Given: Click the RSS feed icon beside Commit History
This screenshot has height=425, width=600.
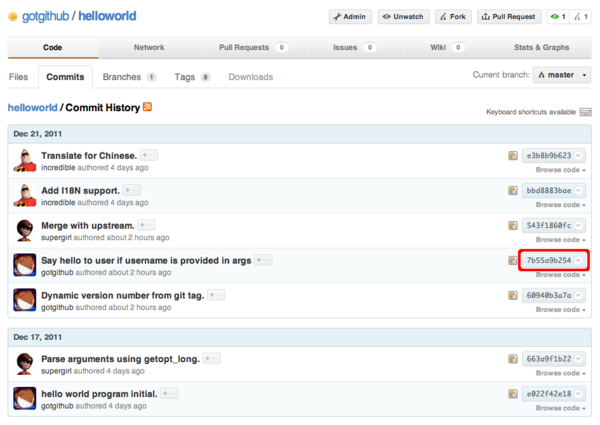Looking at the screenshot, I should point(147,107).
